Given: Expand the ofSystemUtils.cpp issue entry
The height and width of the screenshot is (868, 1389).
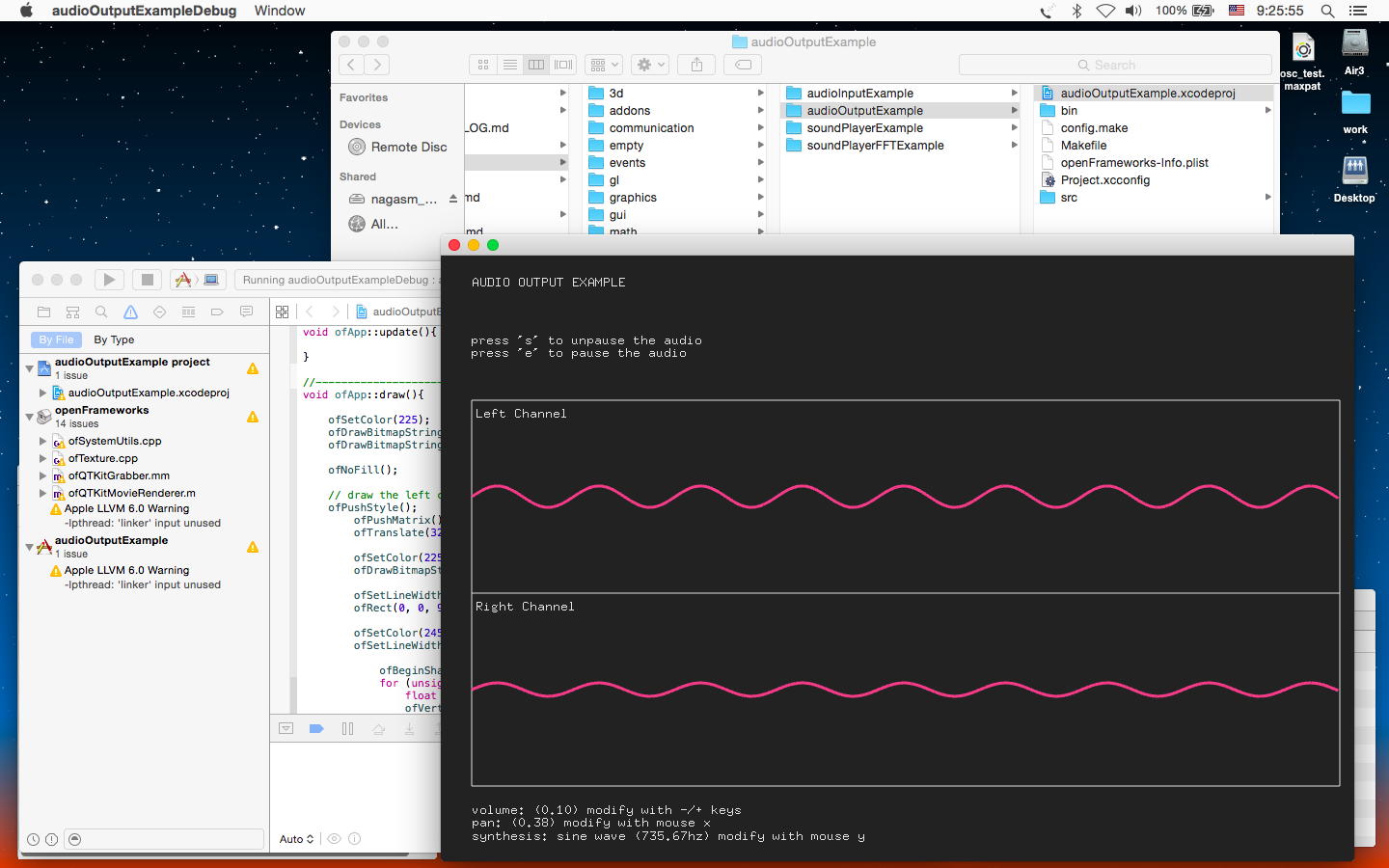Looking at the screenshot, I should tap(42, 441).
